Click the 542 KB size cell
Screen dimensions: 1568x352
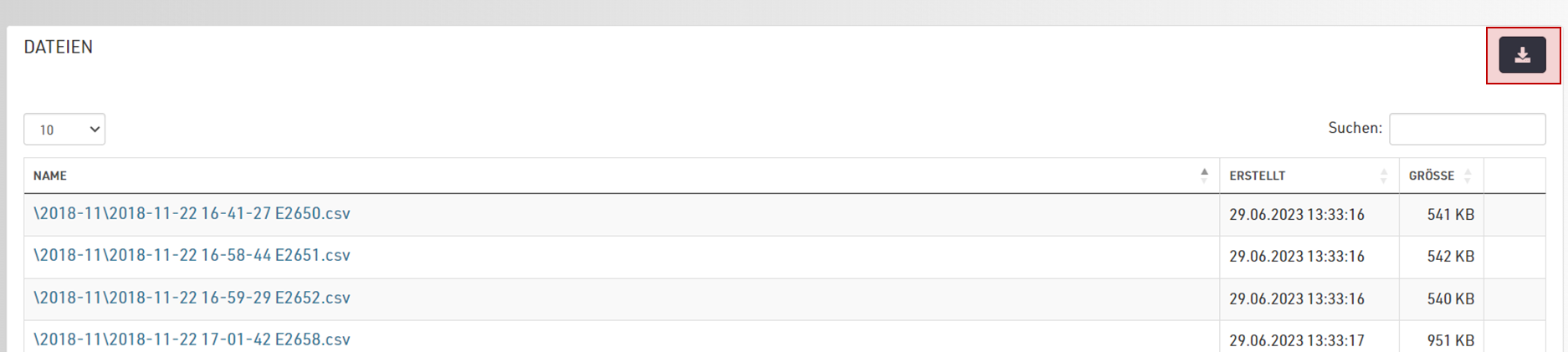[1450, 257]
